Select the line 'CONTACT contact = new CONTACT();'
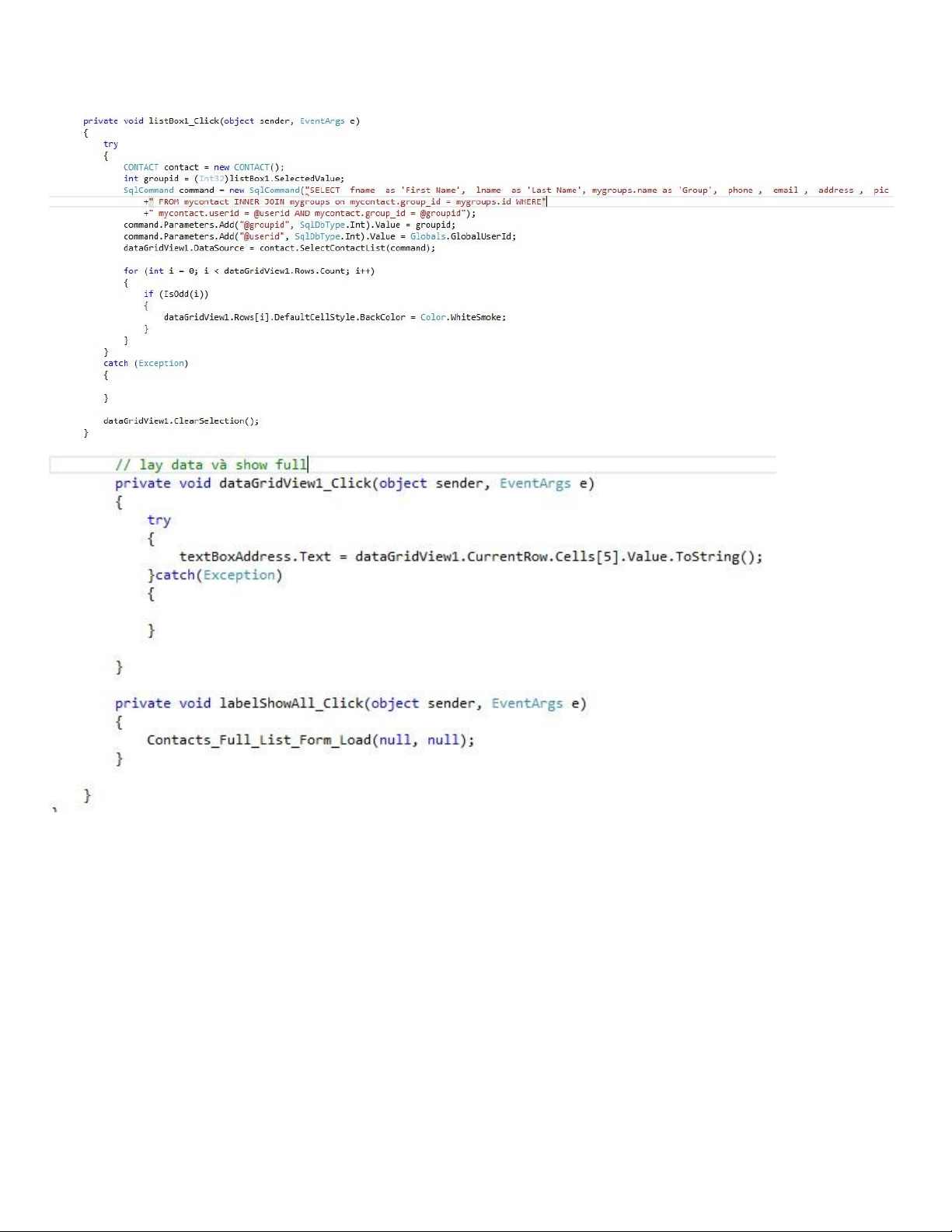This screenshot has height=1232, width=952. tap(204, 167)
